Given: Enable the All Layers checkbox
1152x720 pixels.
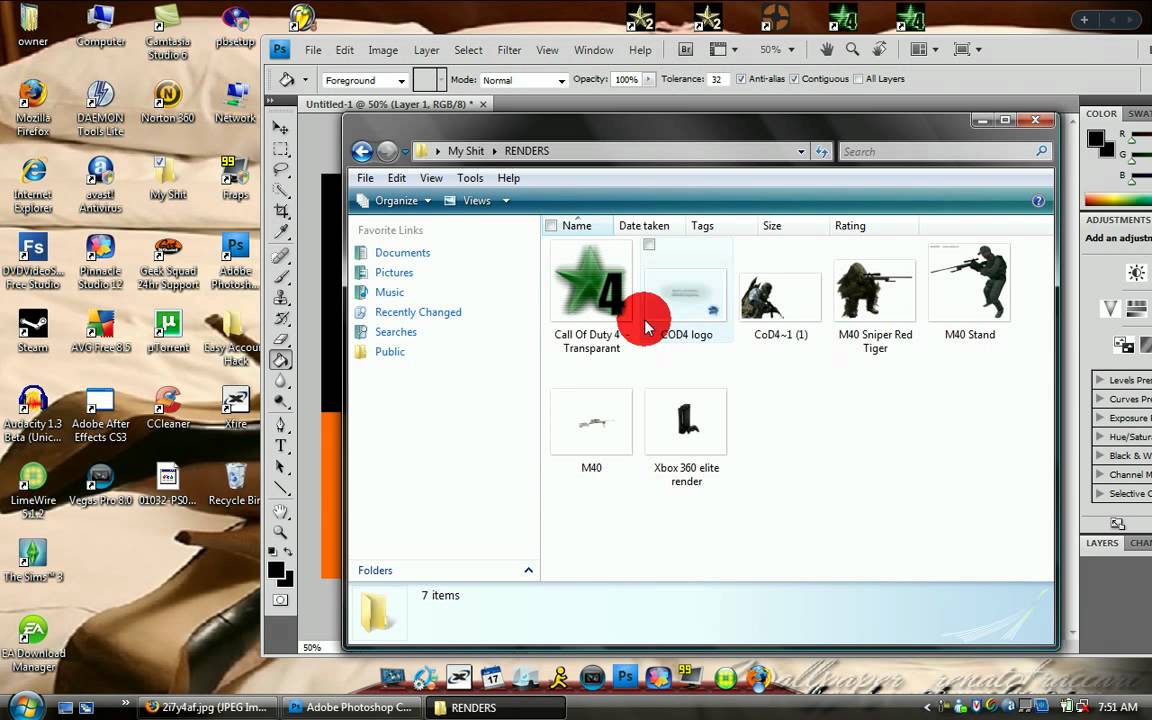Looking at the screenshot, I should click(858, 79).
